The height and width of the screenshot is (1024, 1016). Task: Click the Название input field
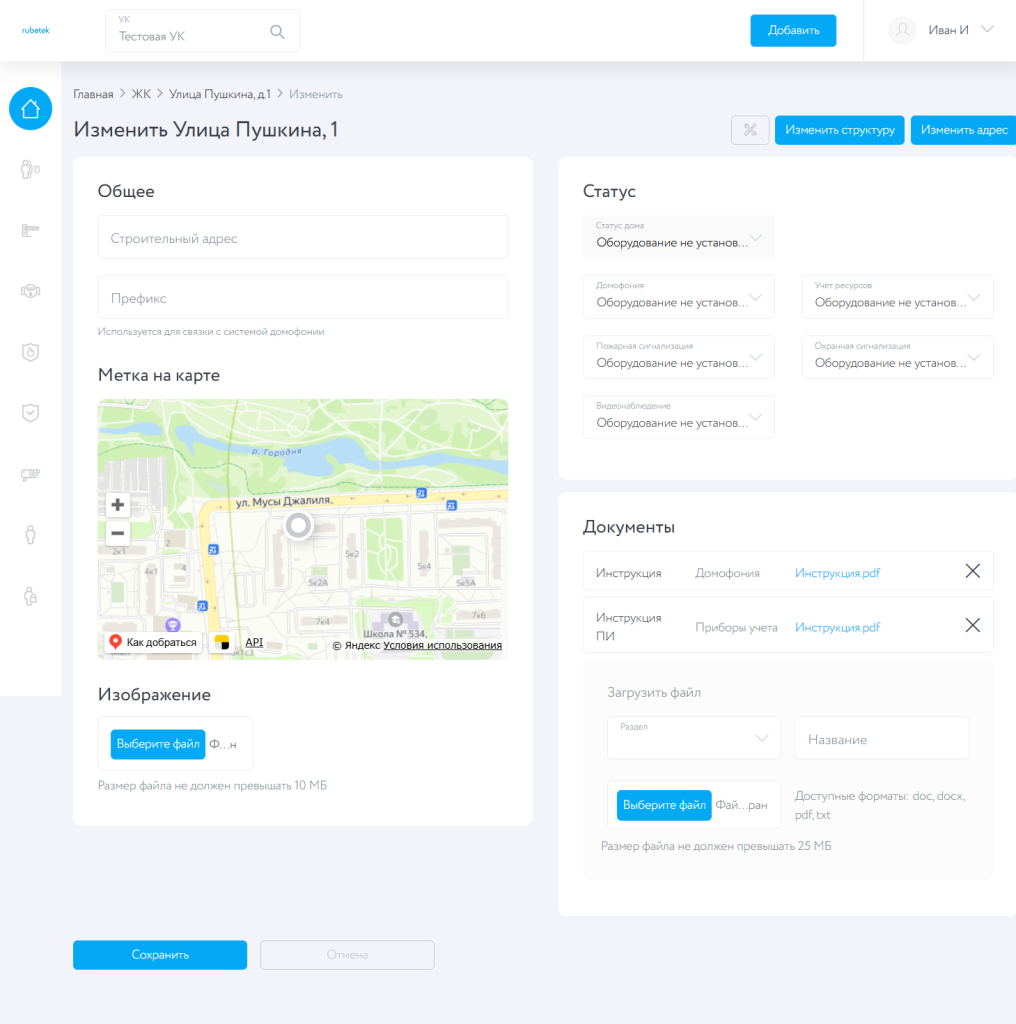(x=881, y=738)
